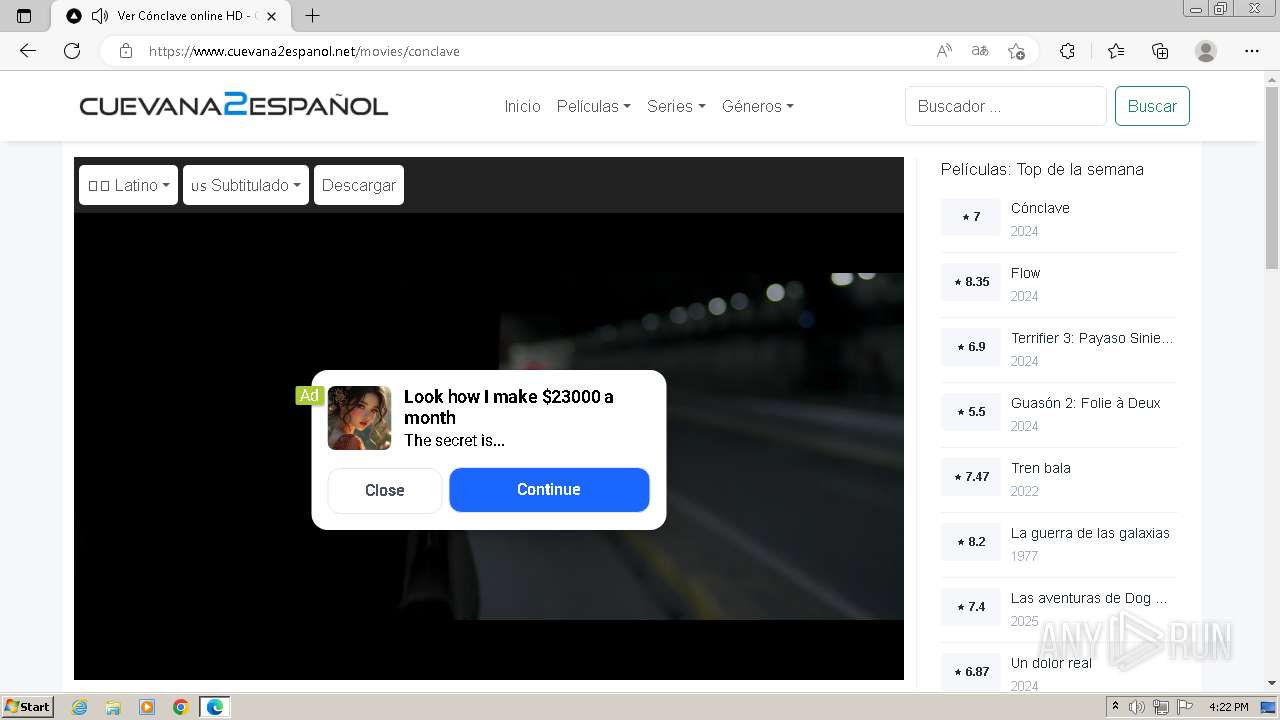
Task: Open Cónclave in top of the week
Action: coord(1040,208)
